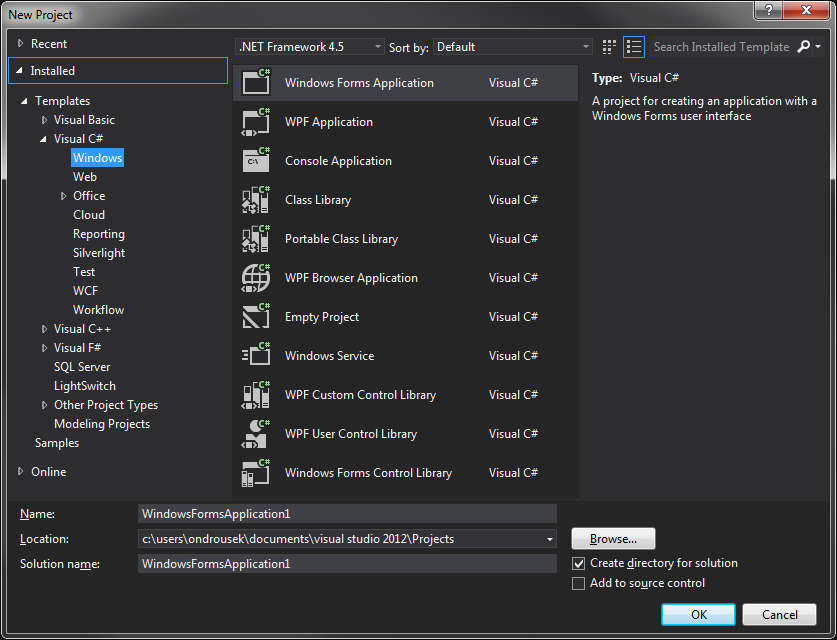837x640 pixels.
Task: Expand the Office node arrow
Action: tap(64, 196)
